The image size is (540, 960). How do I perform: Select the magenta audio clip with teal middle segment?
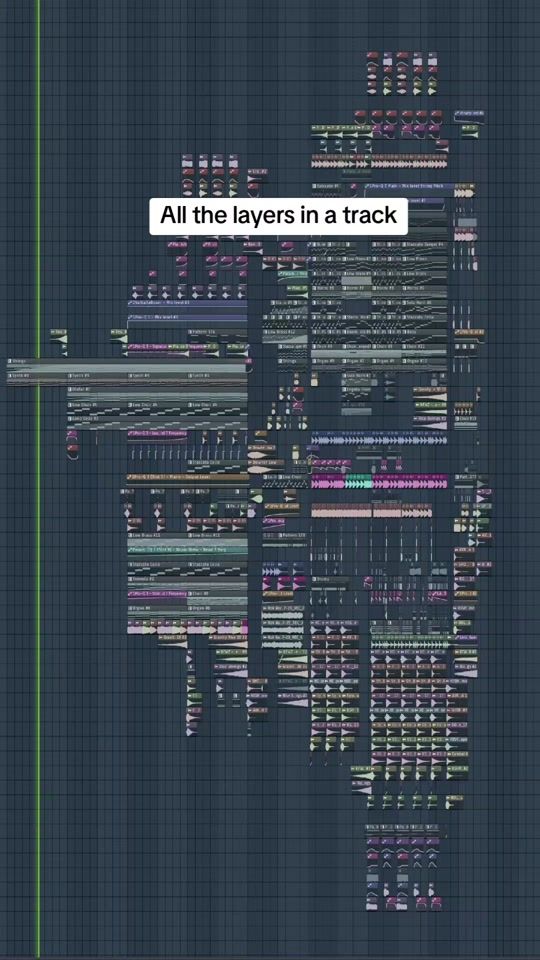click(380, 482)
